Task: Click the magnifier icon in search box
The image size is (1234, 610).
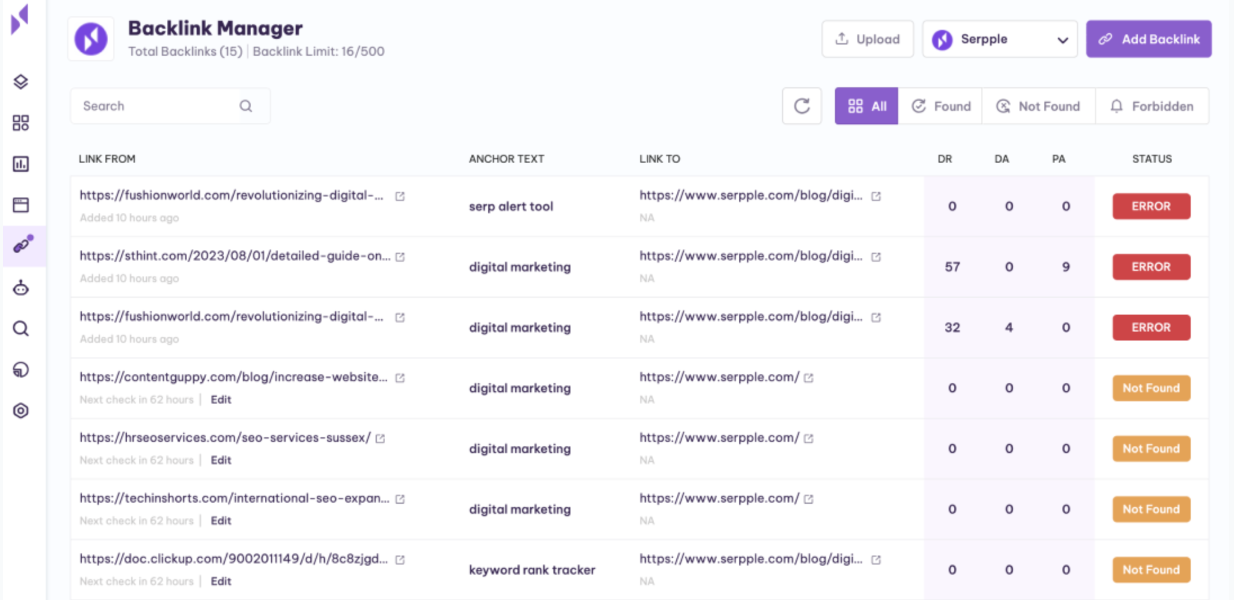Action: point(246,106)
